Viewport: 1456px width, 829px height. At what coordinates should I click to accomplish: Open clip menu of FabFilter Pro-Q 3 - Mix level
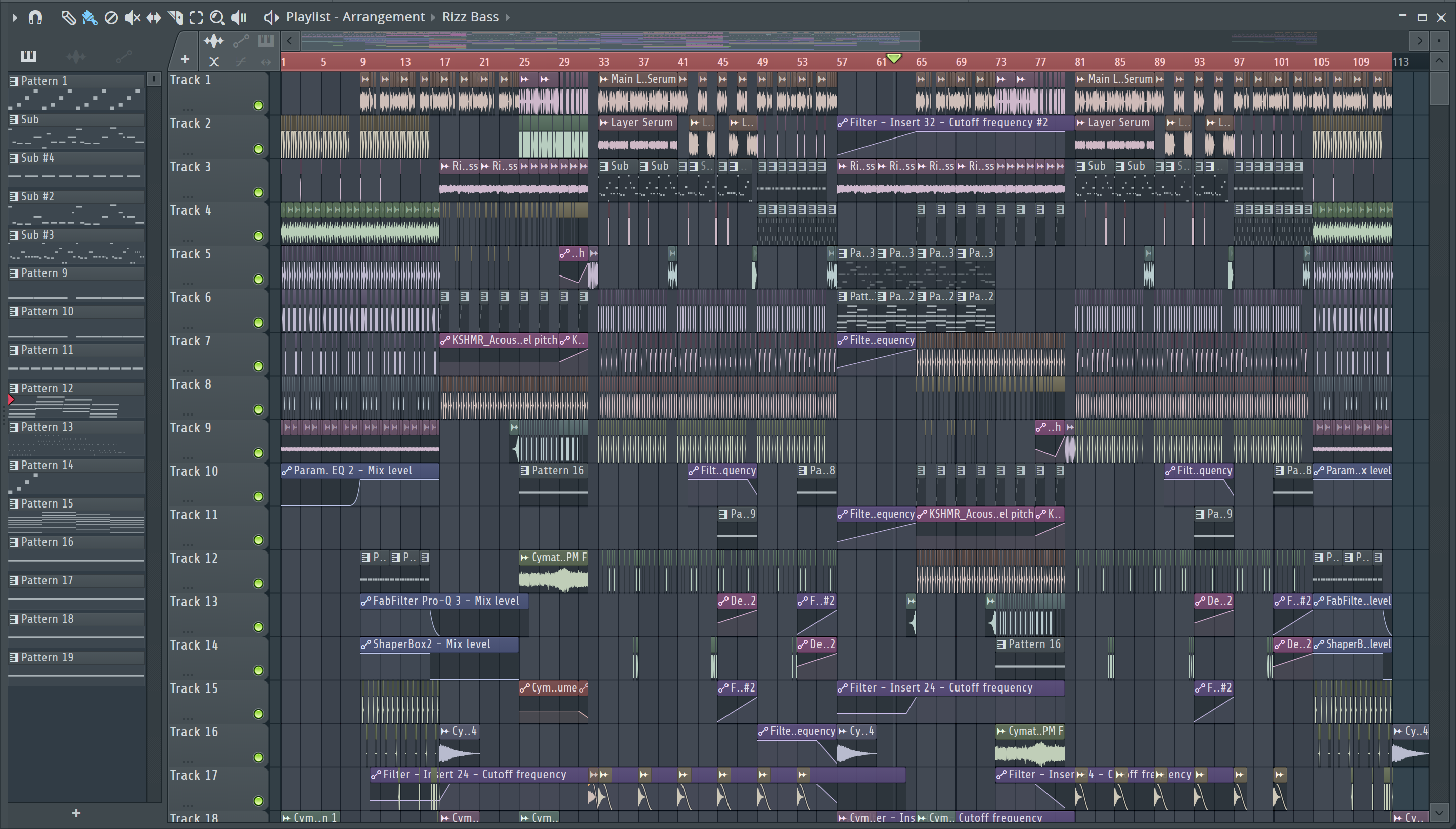366,601
